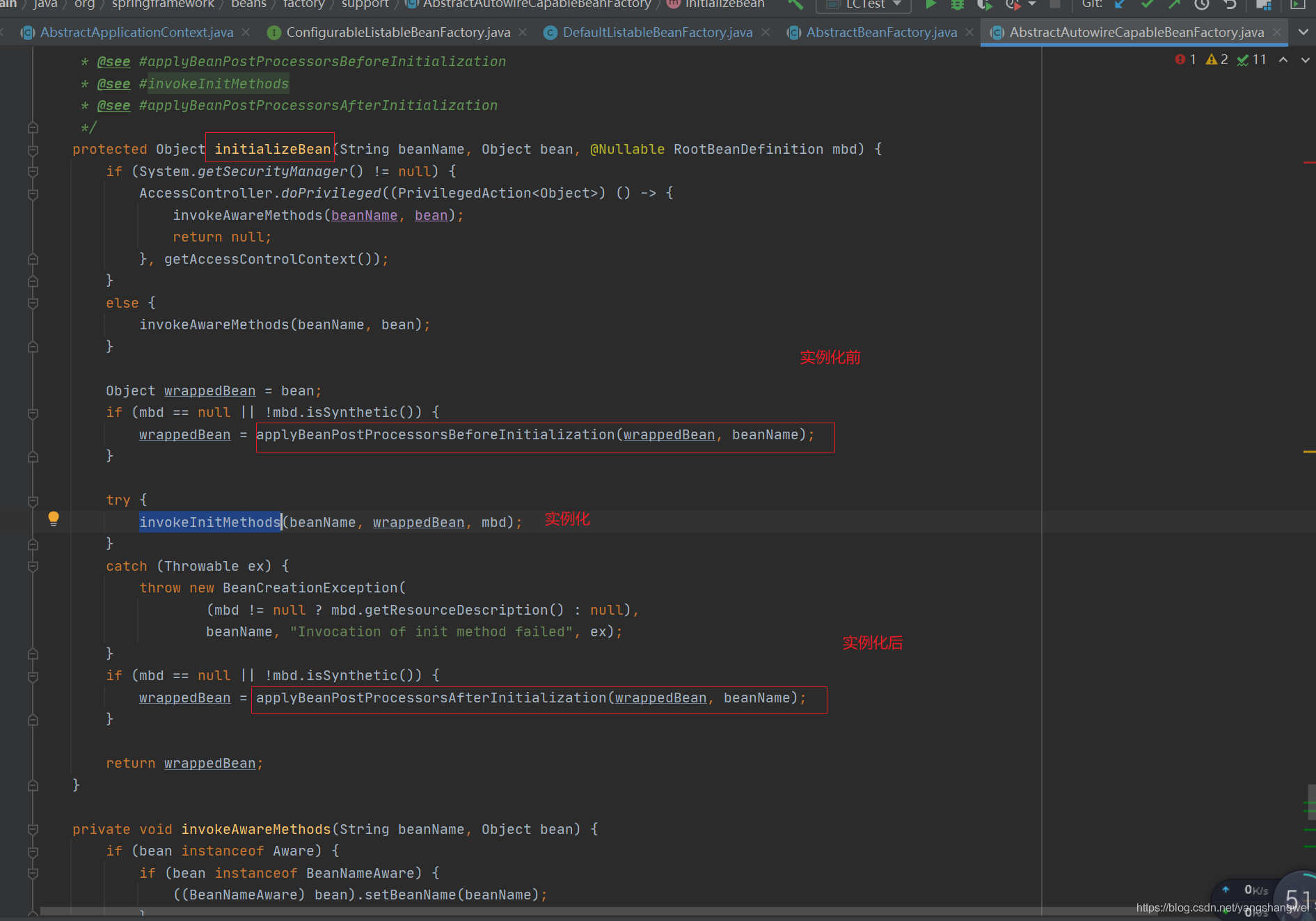Click the beans breadcrumb

(248, 4)
